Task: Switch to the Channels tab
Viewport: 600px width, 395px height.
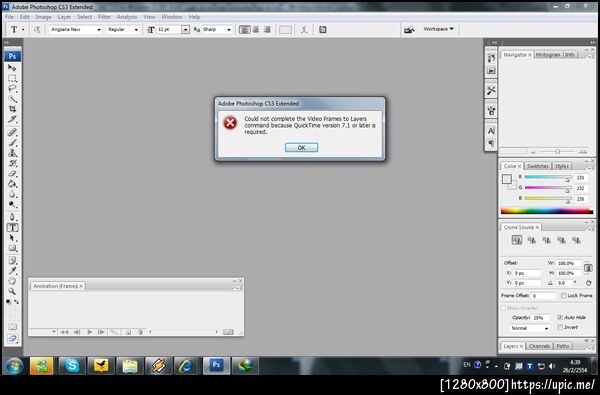Action: 539,346
